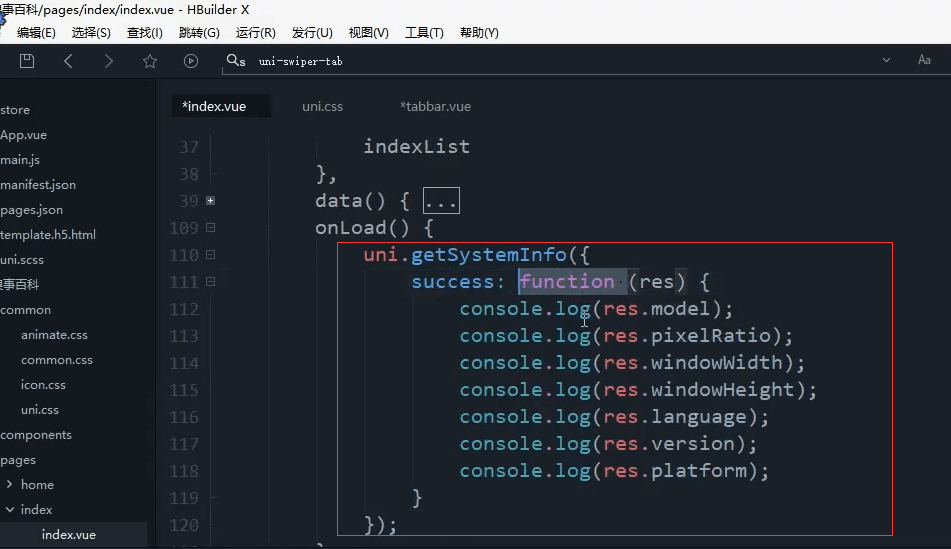Switch to the *index.vue editor tab

click(x=221, y=106)
